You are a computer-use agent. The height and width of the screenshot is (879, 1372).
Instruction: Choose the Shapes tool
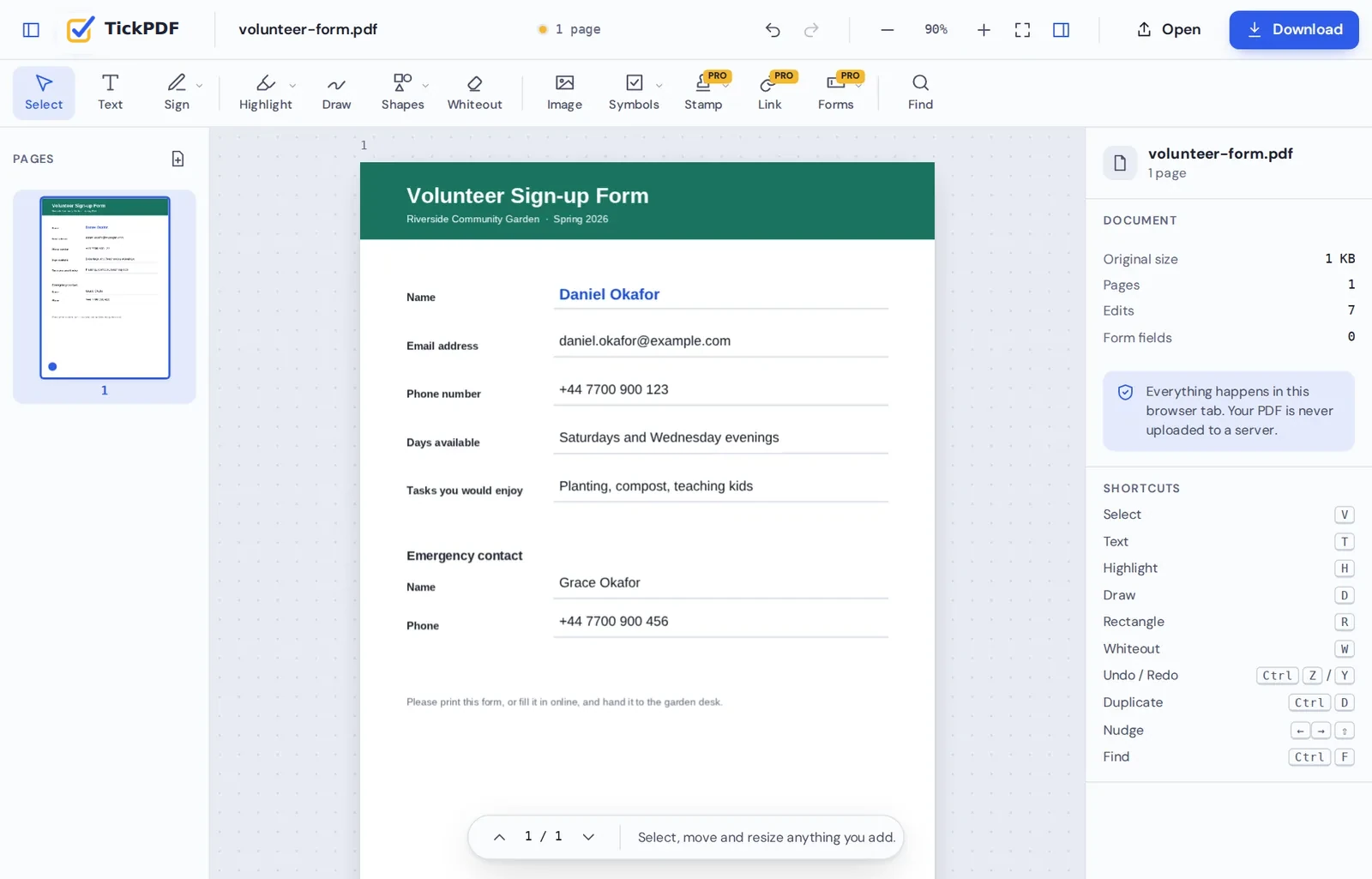pos(402,93)
